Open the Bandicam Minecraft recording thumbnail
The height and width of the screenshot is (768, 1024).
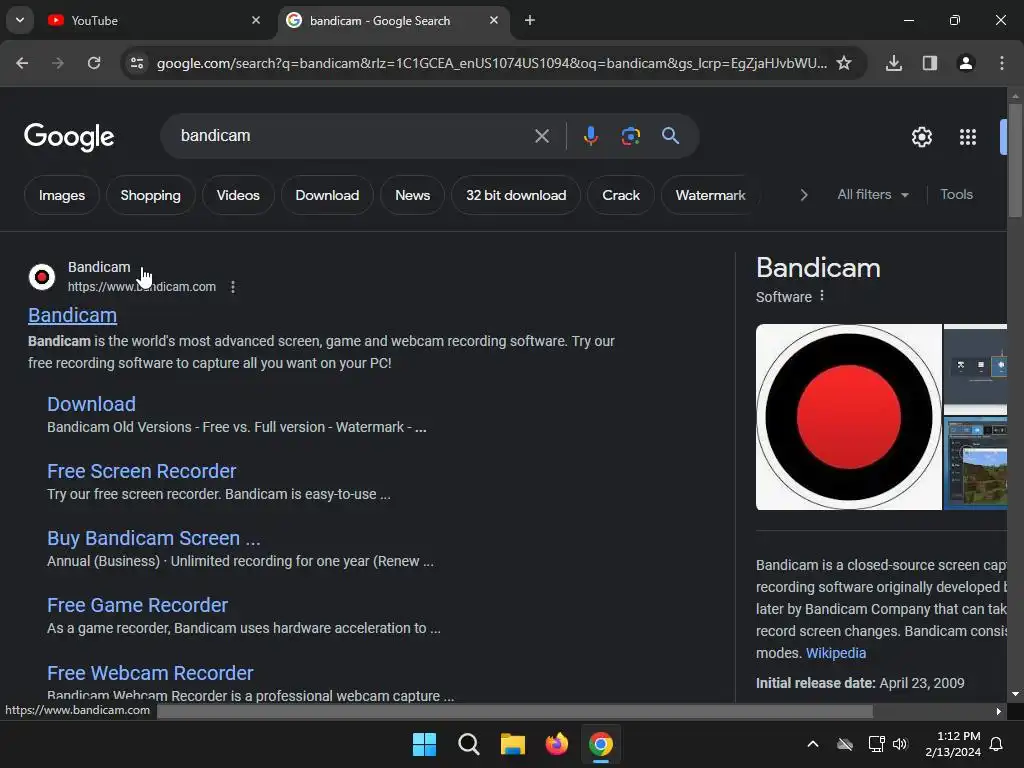pos(975,463)
